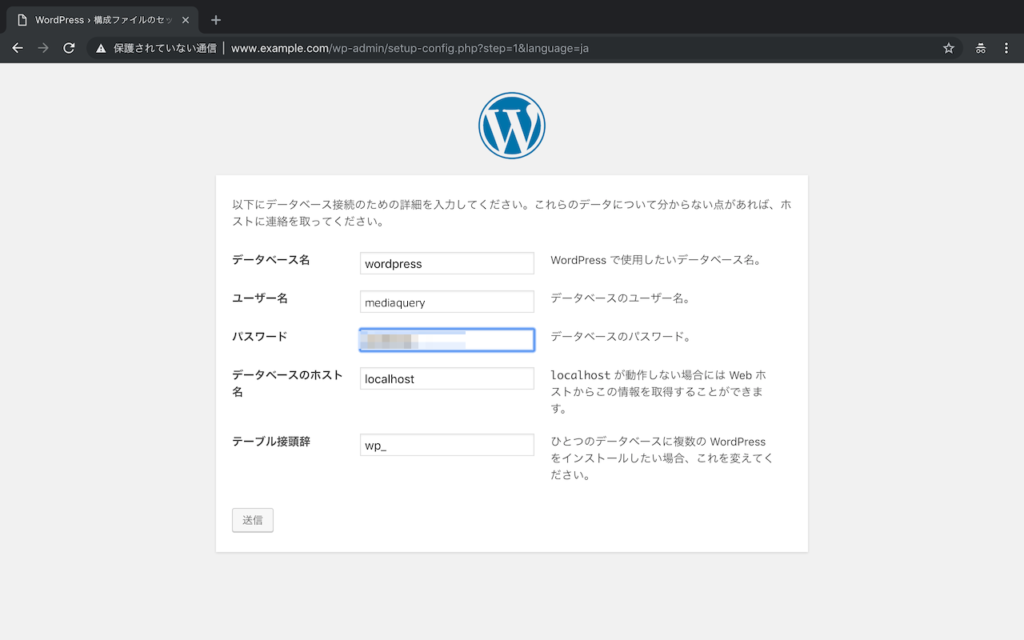Focus the database name field containing wordpress
Screen dimensions: 1024x640
click(447, 263)
